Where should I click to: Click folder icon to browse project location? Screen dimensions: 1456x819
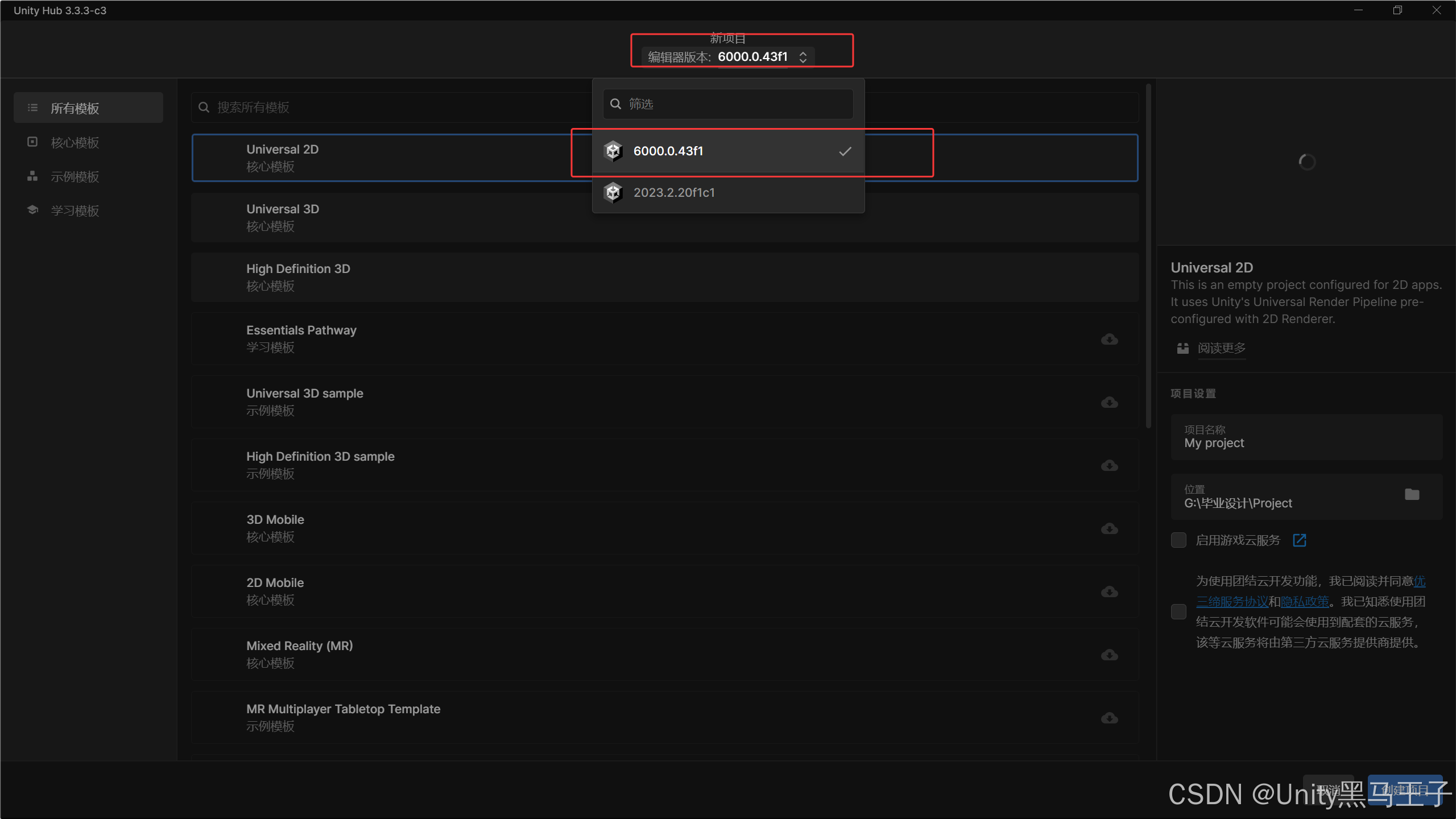[x=1412, y=495]
